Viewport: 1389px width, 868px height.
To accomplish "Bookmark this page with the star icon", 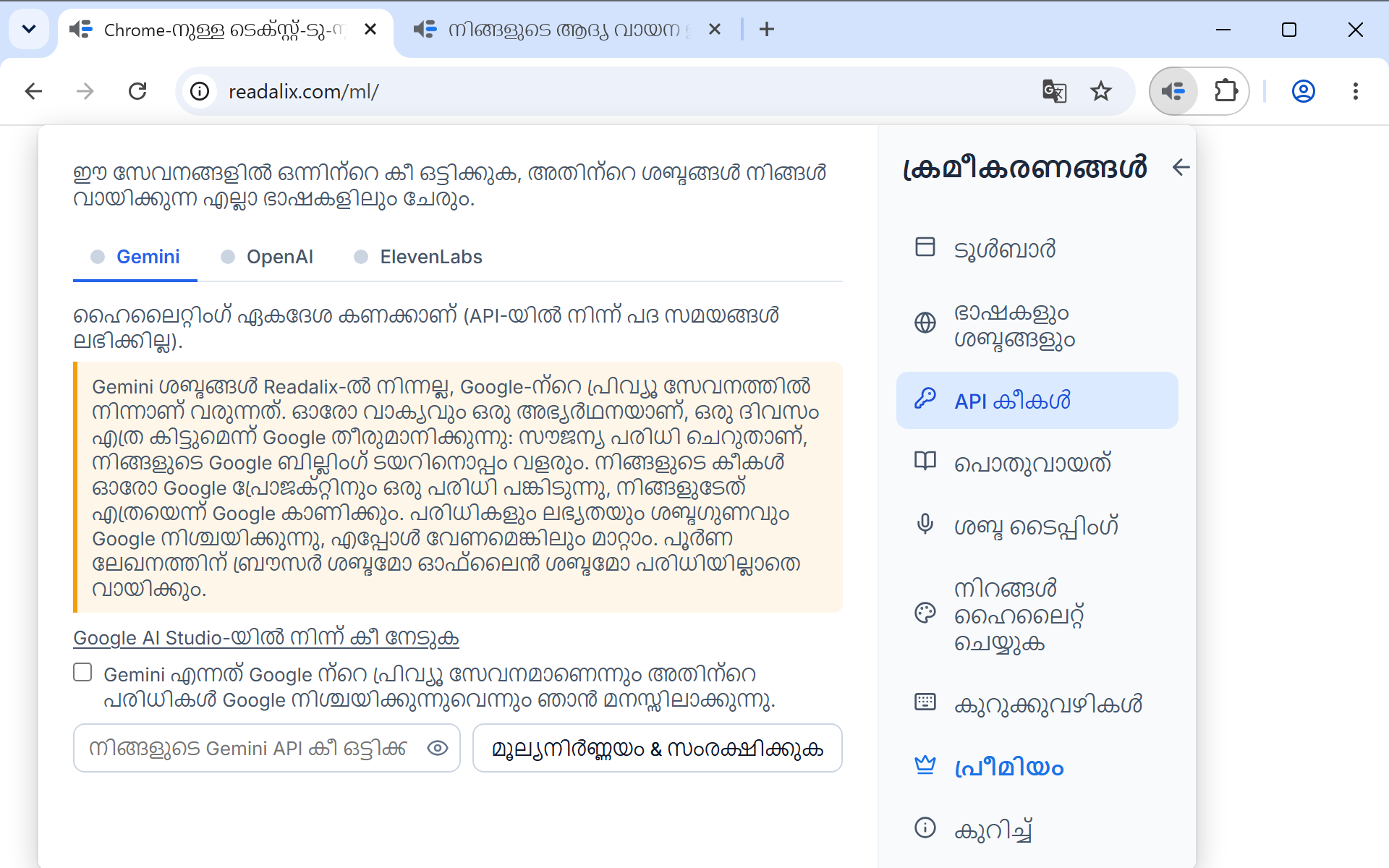I will 1101,91.
